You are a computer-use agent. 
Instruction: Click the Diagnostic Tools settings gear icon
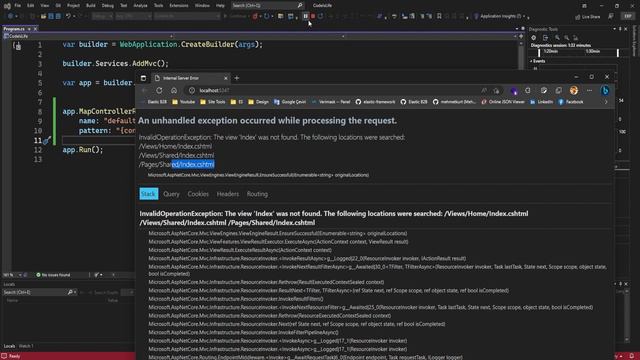(533, 38)
